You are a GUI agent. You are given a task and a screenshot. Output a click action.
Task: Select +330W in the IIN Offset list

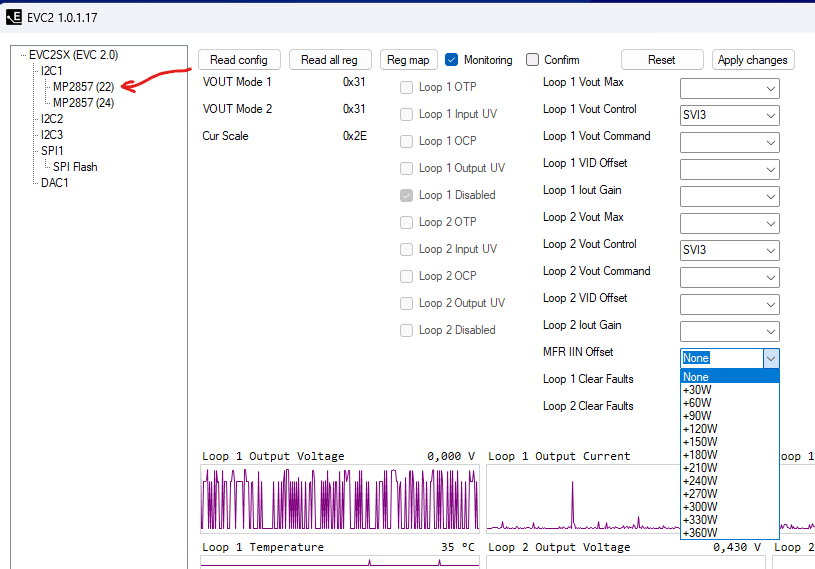[730, 520]
